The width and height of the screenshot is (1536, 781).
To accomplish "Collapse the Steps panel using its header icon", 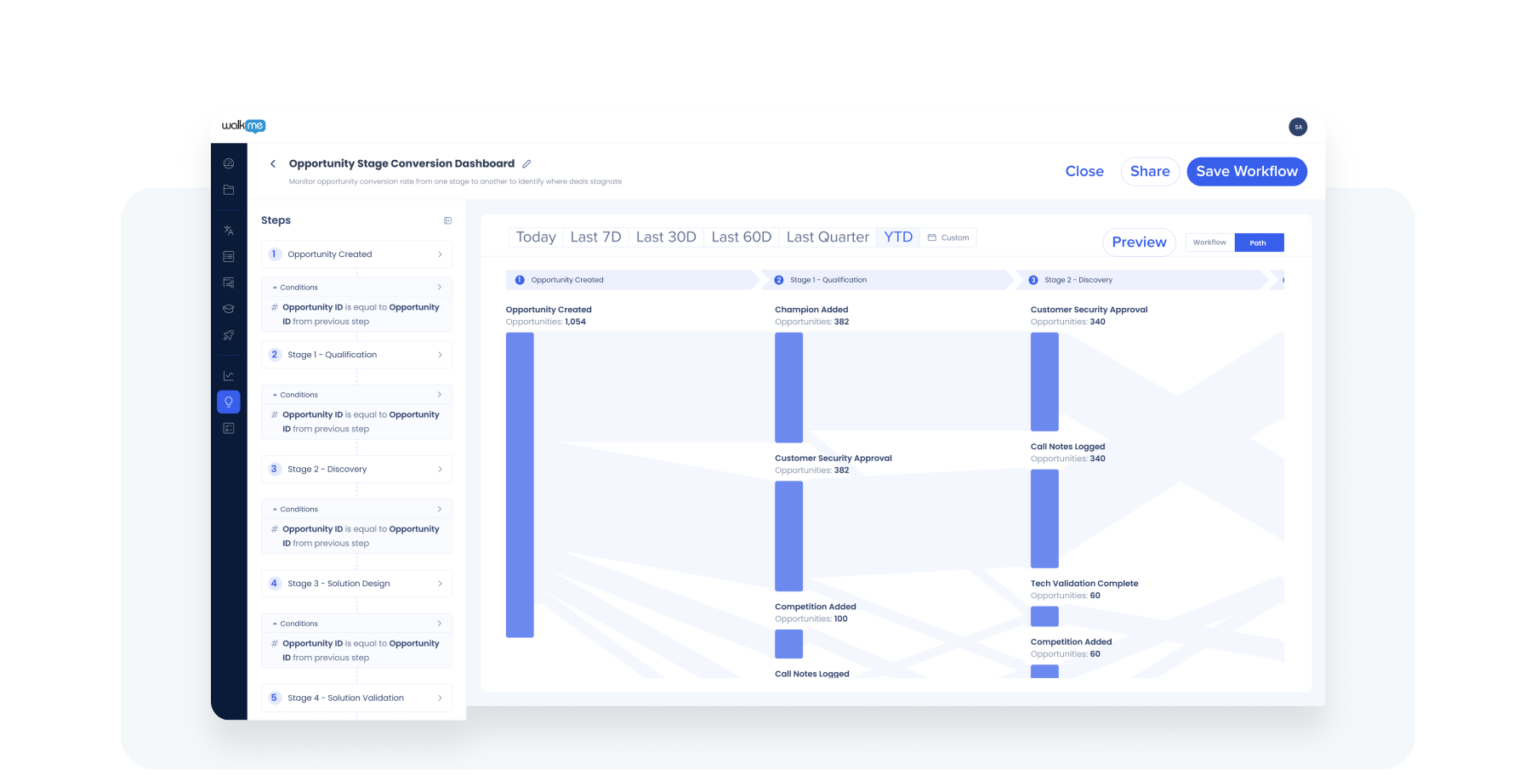I will click(x=446, y=219).
